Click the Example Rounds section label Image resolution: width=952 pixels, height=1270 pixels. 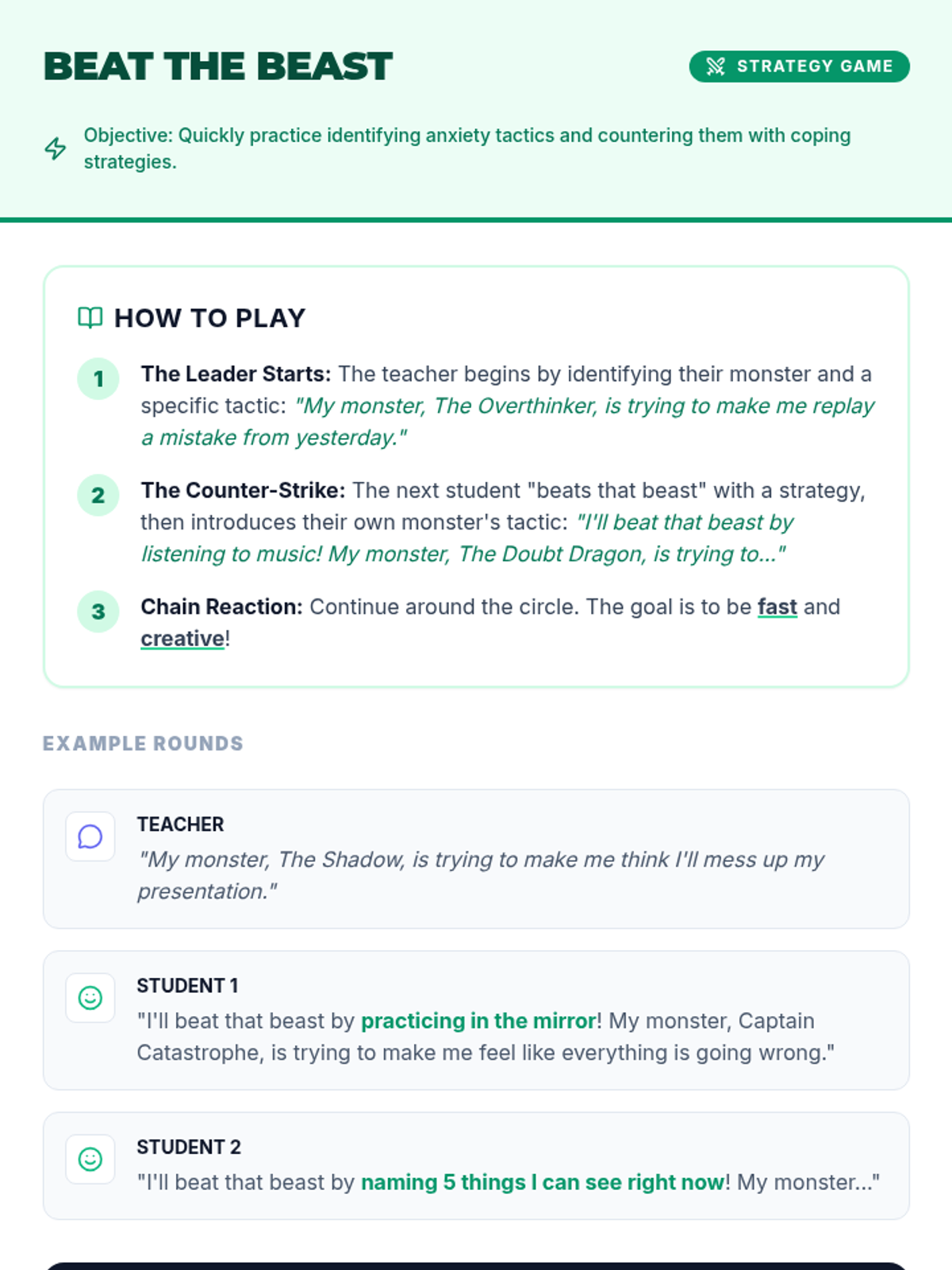point(143,744)
